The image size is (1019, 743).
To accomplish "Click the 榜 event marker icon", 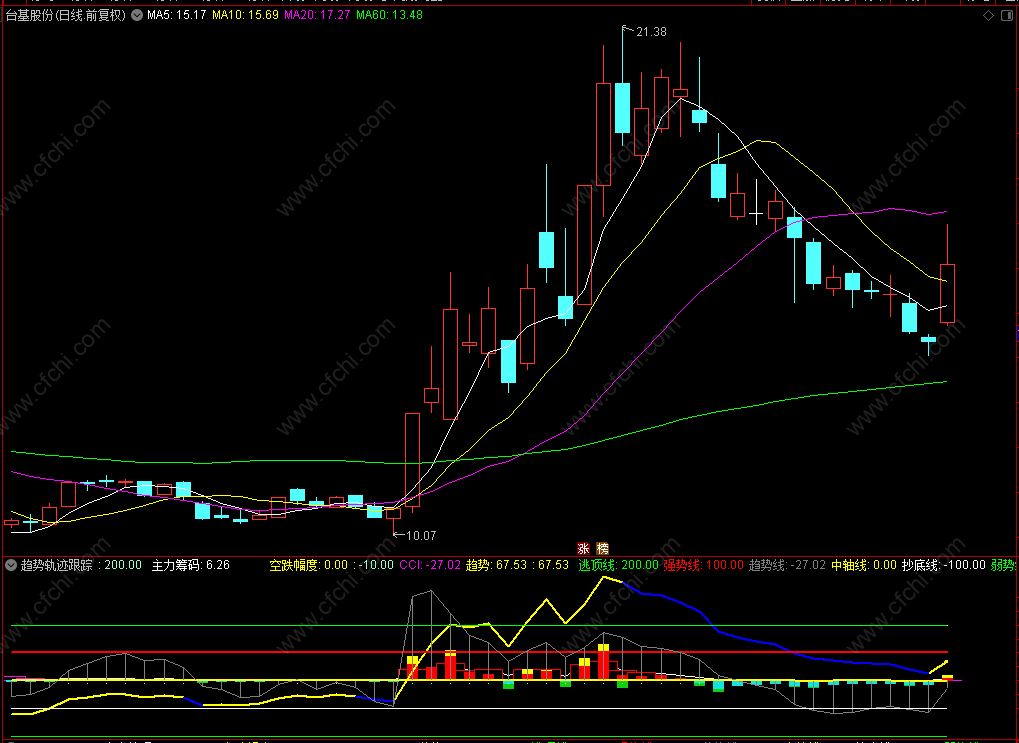I will tap(602, 549).
